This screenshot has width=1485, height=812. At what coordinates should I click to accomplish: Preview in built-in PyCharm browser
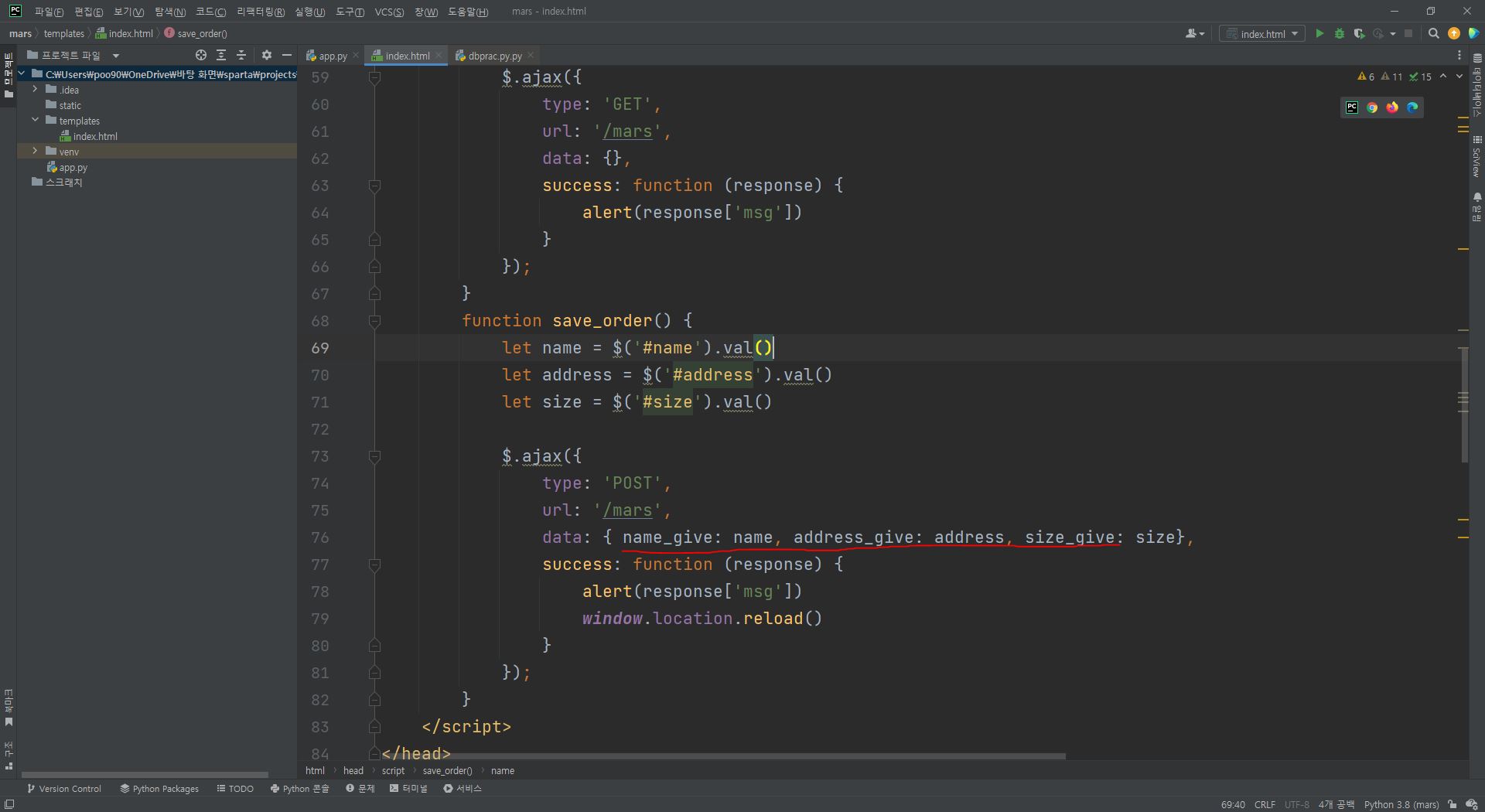point(1352,107)
